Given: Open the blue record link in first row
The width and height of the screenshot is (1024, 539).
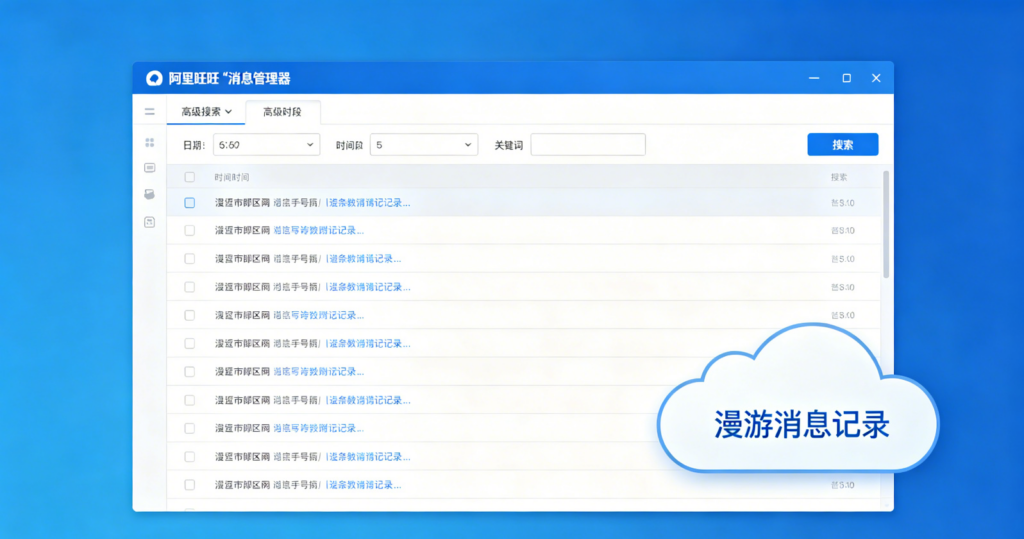Looking at the screenshot, I should [368, 203].
